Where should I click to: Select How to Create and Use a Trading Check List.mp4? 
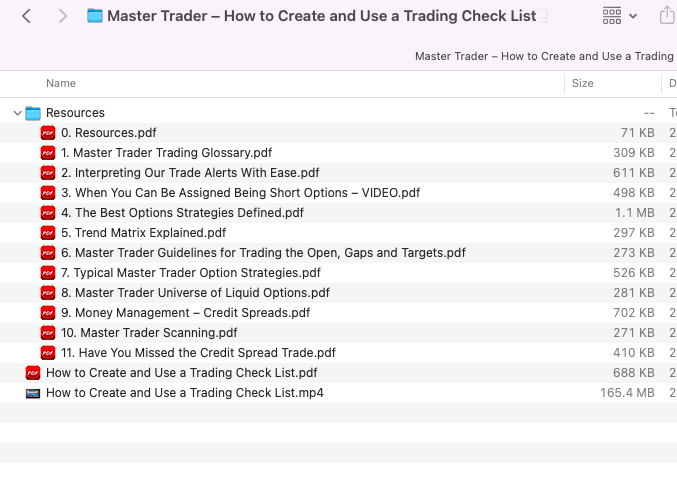pyautogui.click(x=338, y=393)
